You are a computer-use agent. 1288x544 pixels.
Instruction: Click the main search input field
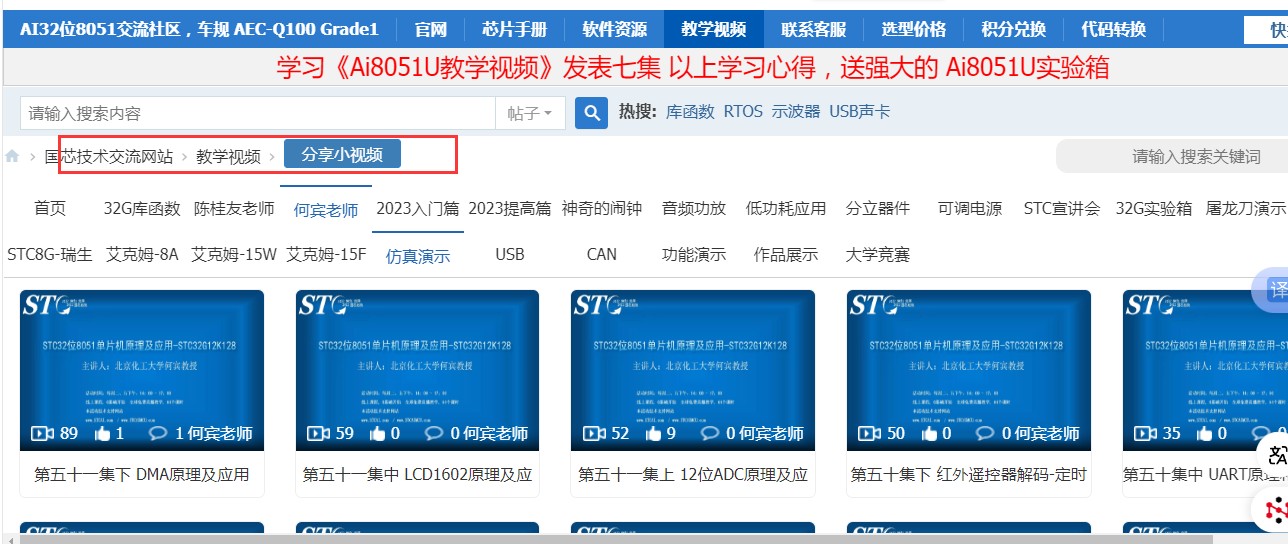click(257, 113)
